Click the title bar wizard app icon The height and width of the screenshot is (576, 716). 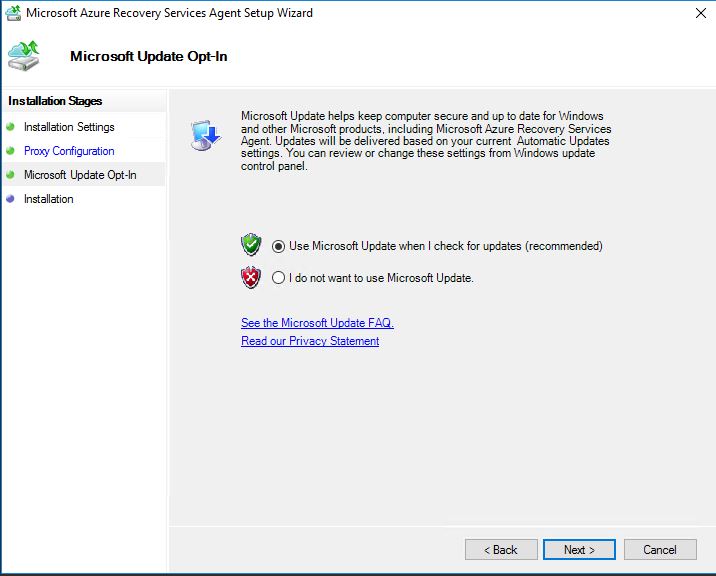(x=13, y=13)
